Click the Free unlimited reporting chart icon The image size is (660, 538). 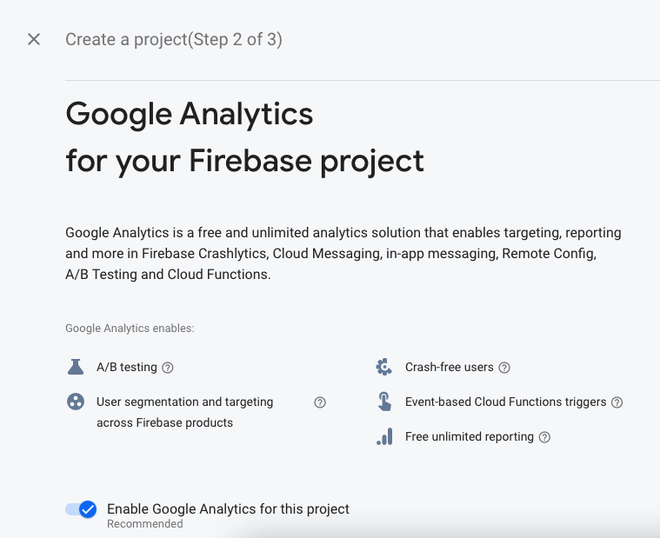[384, 437]
